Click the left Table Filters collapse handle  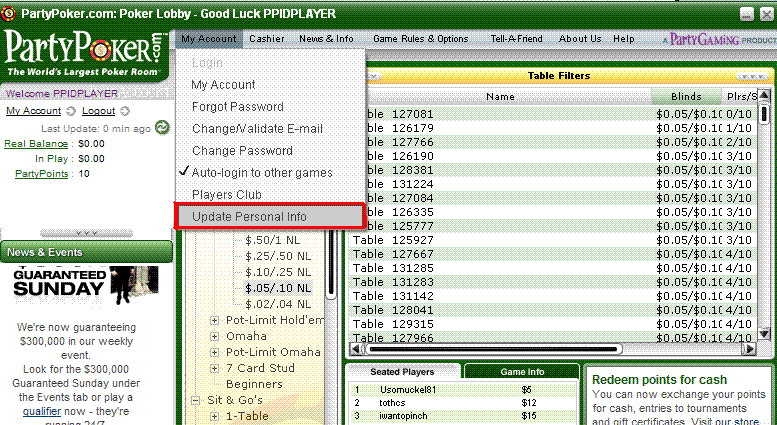[373, 76]
